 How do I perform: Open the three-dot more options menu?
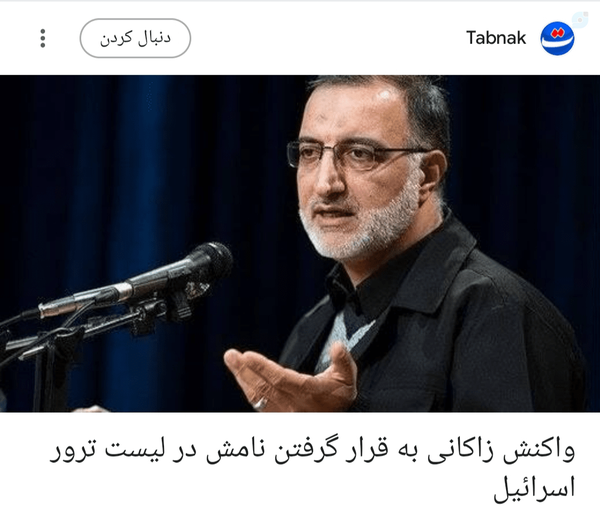tap(43, 38)
